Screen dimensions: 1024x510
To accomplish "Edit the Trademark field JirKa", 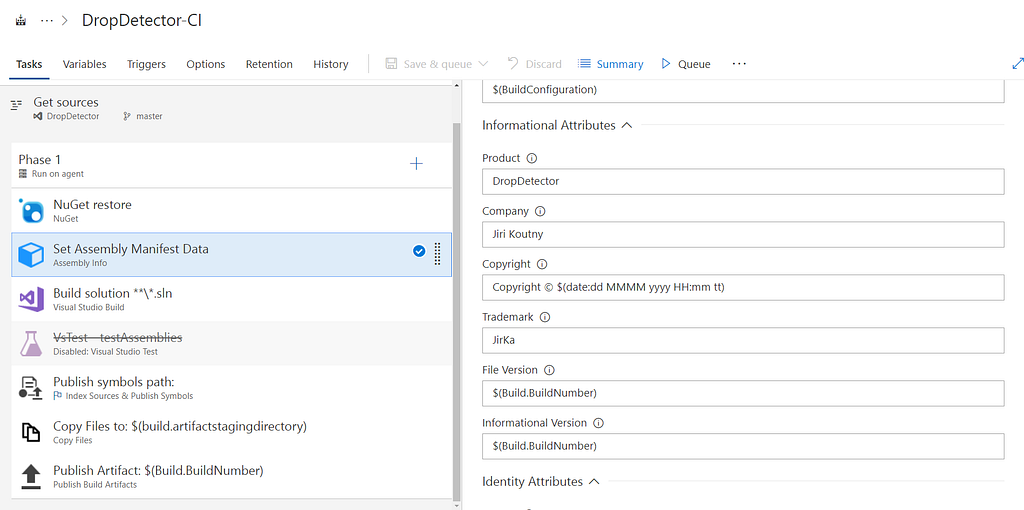I will [x=743, y=340].
